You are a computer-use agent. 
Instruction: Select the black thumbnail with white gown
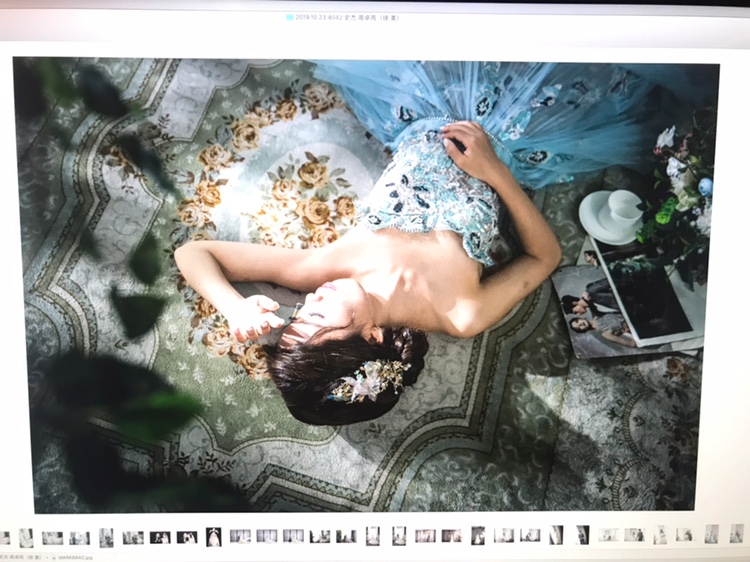(213, 537)
